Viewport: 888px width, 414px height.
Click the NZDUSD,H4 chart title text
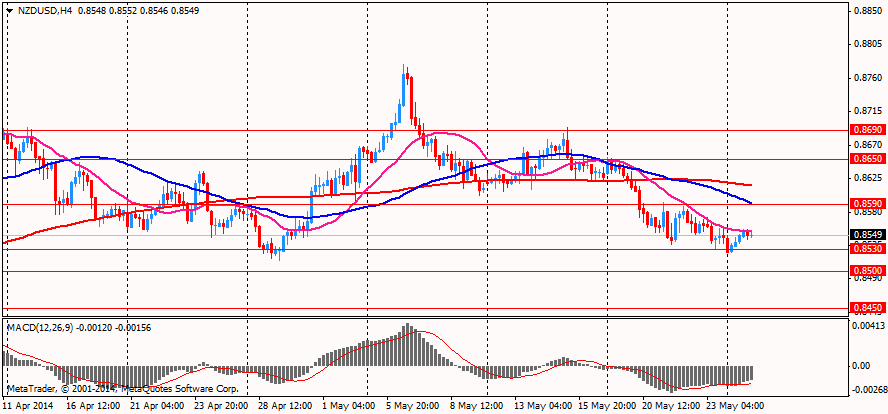click(44, 11)
